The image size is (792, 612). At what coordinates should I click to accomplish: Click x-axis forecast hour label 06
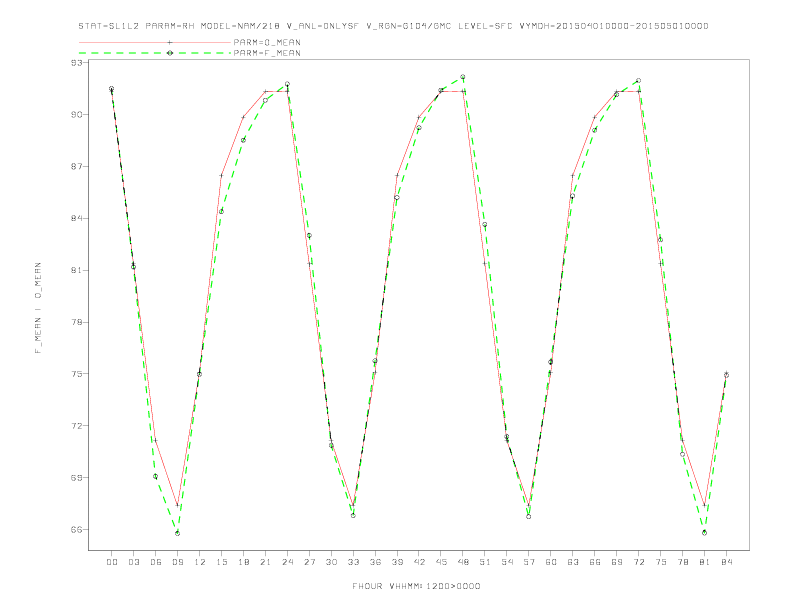(x=156, y=562)
